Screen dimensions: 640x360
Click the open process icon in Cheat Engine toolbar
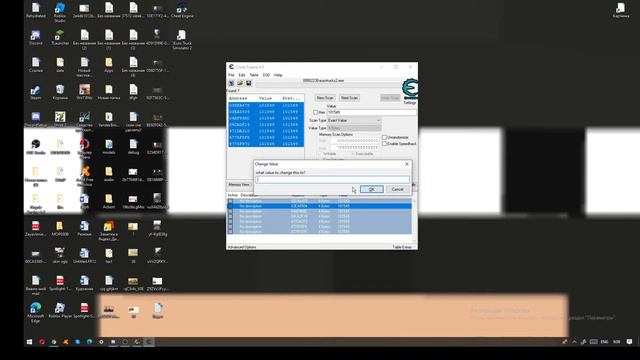[231, 83]
